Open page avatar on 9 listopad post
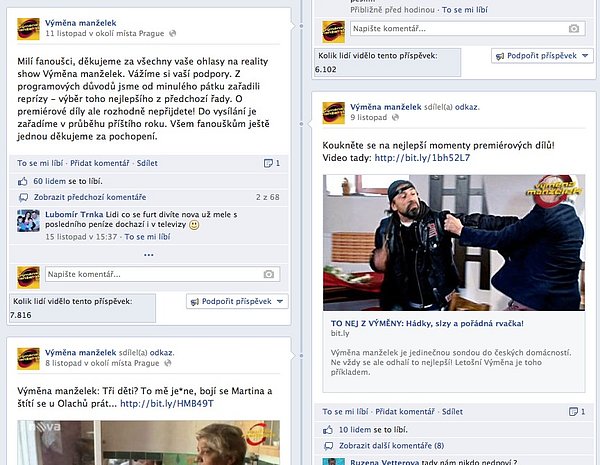The height and width of the screenshot is (465, 600). point(334,113)
